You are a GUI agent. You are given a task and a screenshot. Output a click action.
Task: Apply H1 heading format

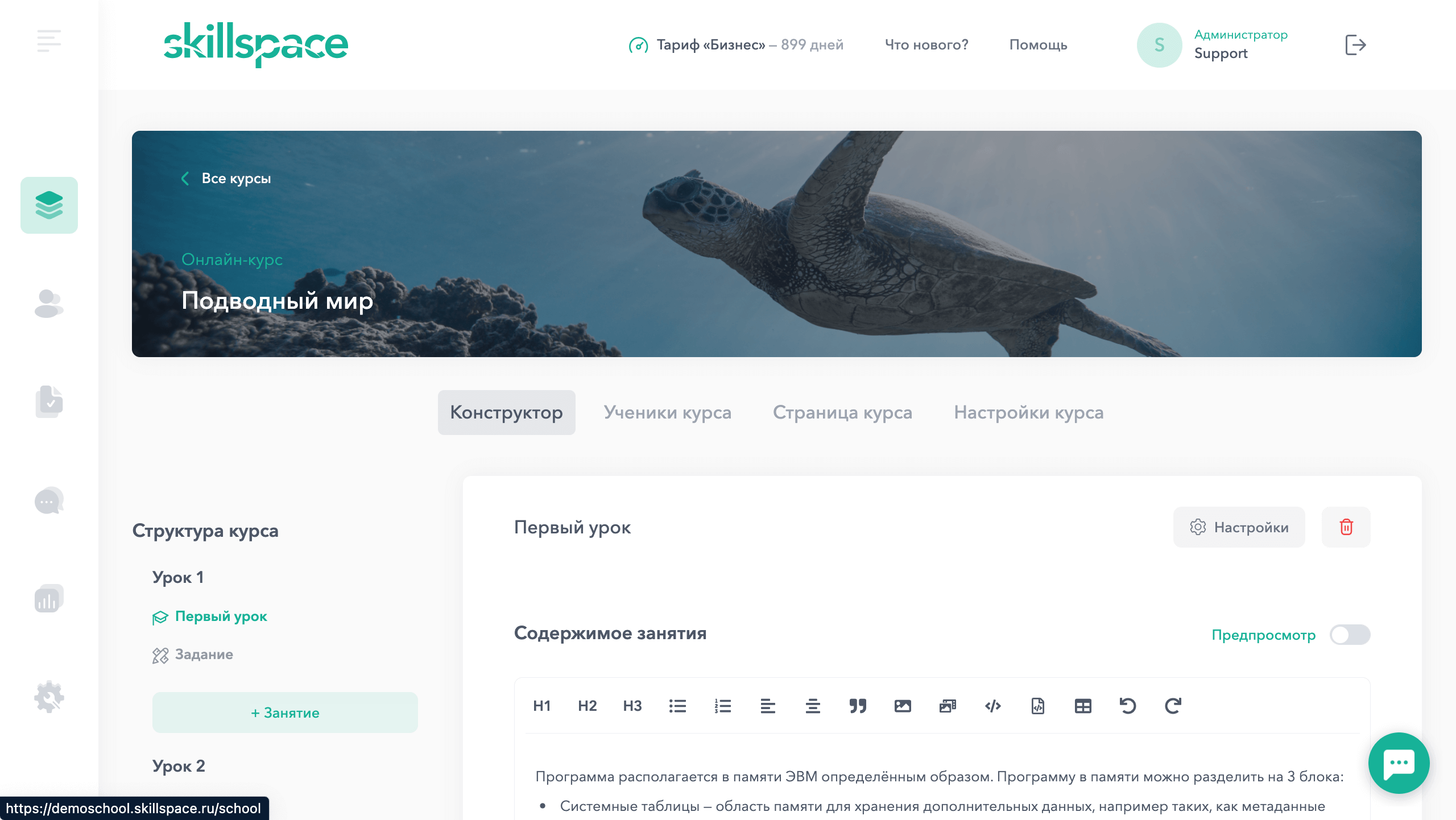tap(541, 706)
